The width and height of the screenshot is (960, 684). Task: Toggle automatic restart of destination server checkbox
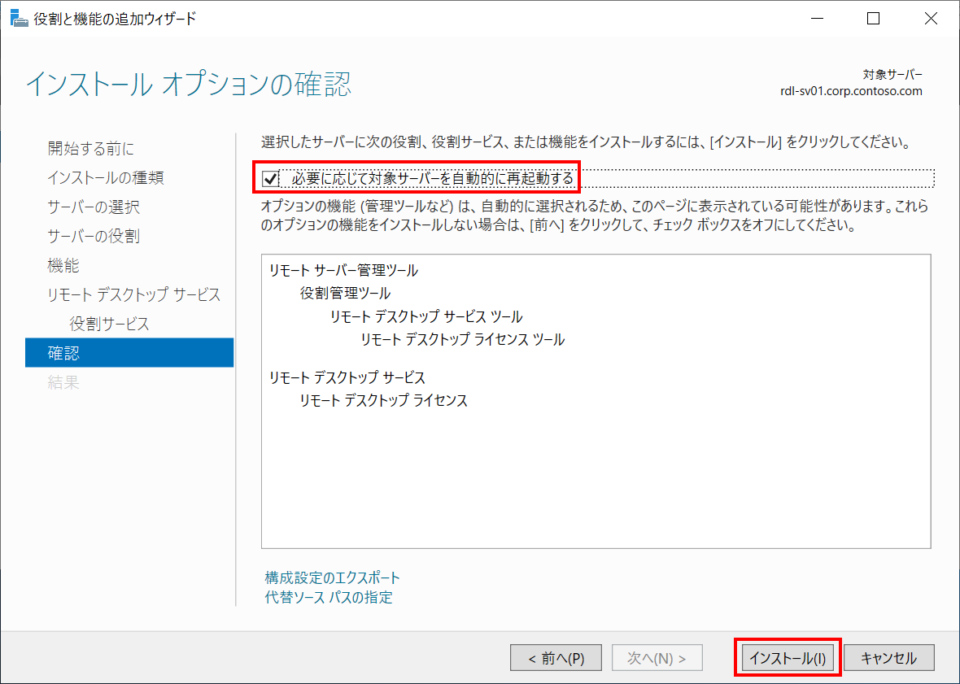coord(270,179)
